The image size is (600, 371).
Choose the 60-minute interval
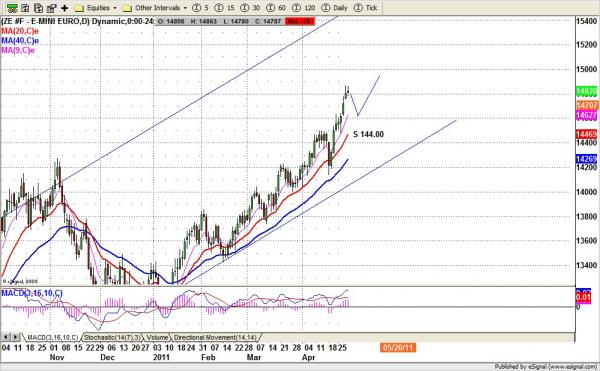point(276,8)
